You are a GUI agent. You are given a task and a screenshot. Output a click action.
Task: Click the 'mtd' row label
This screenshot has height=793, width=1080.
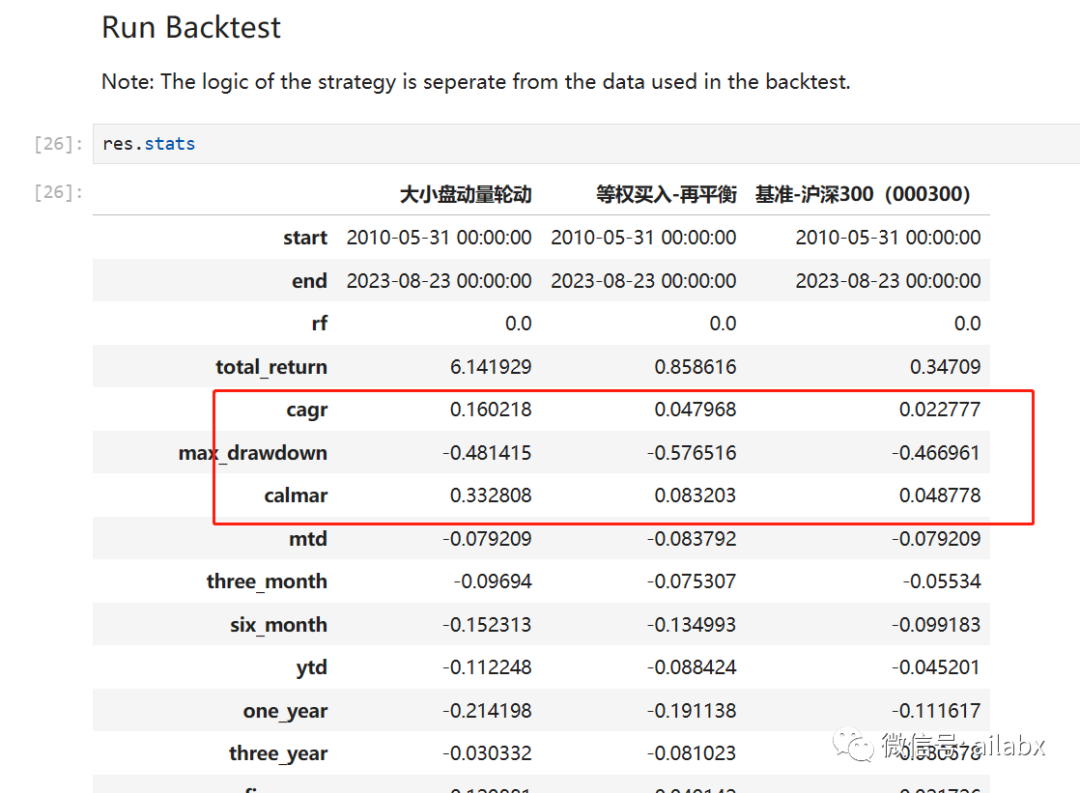[308, 539]
